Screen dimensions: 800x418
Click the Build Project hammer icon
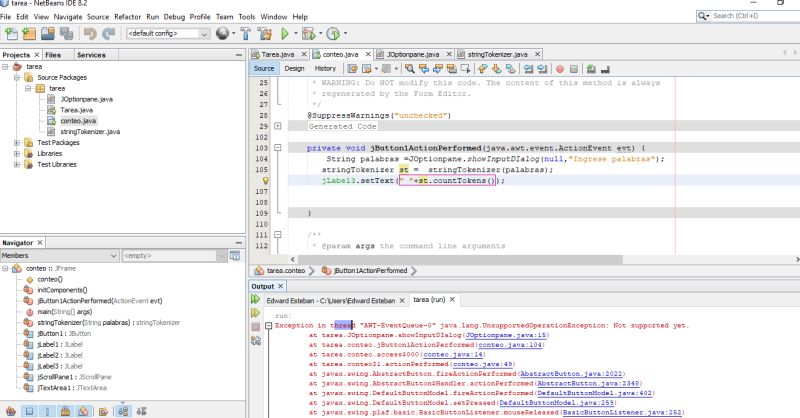pyautogui.click(x=245, y=34)
